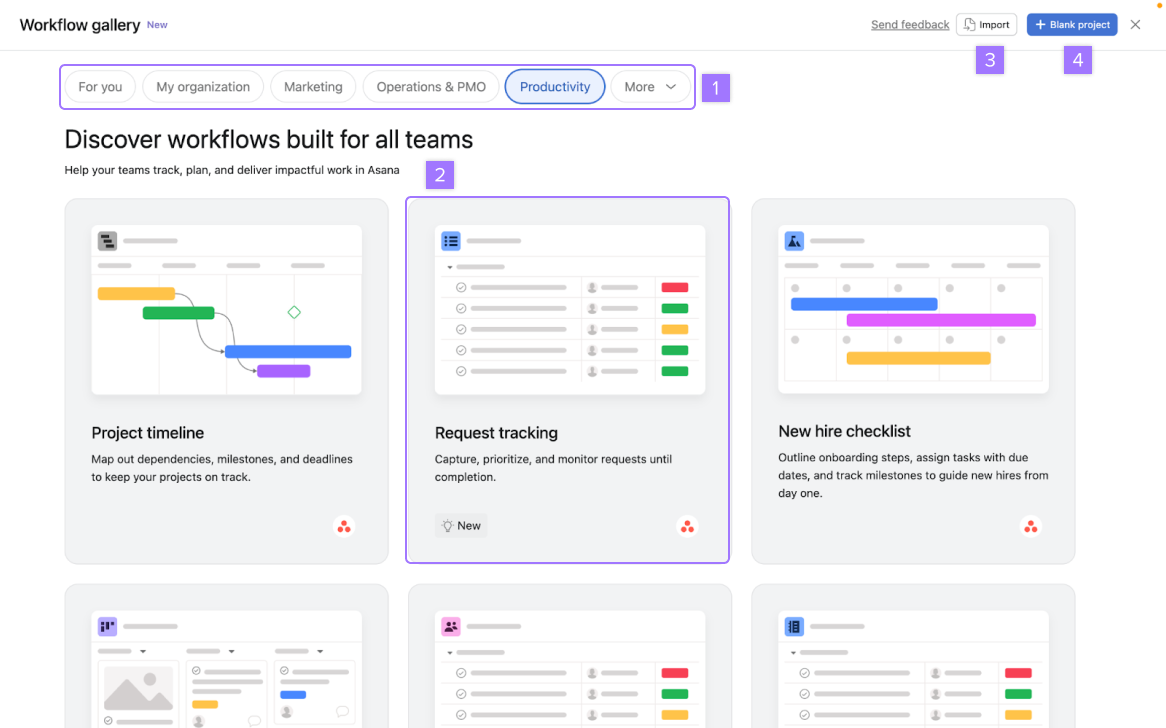The width and height of the screenshot is (1166, 728).
Task: Open the Request tracking preview thumbnail
Action: click(x=570, y=310)
